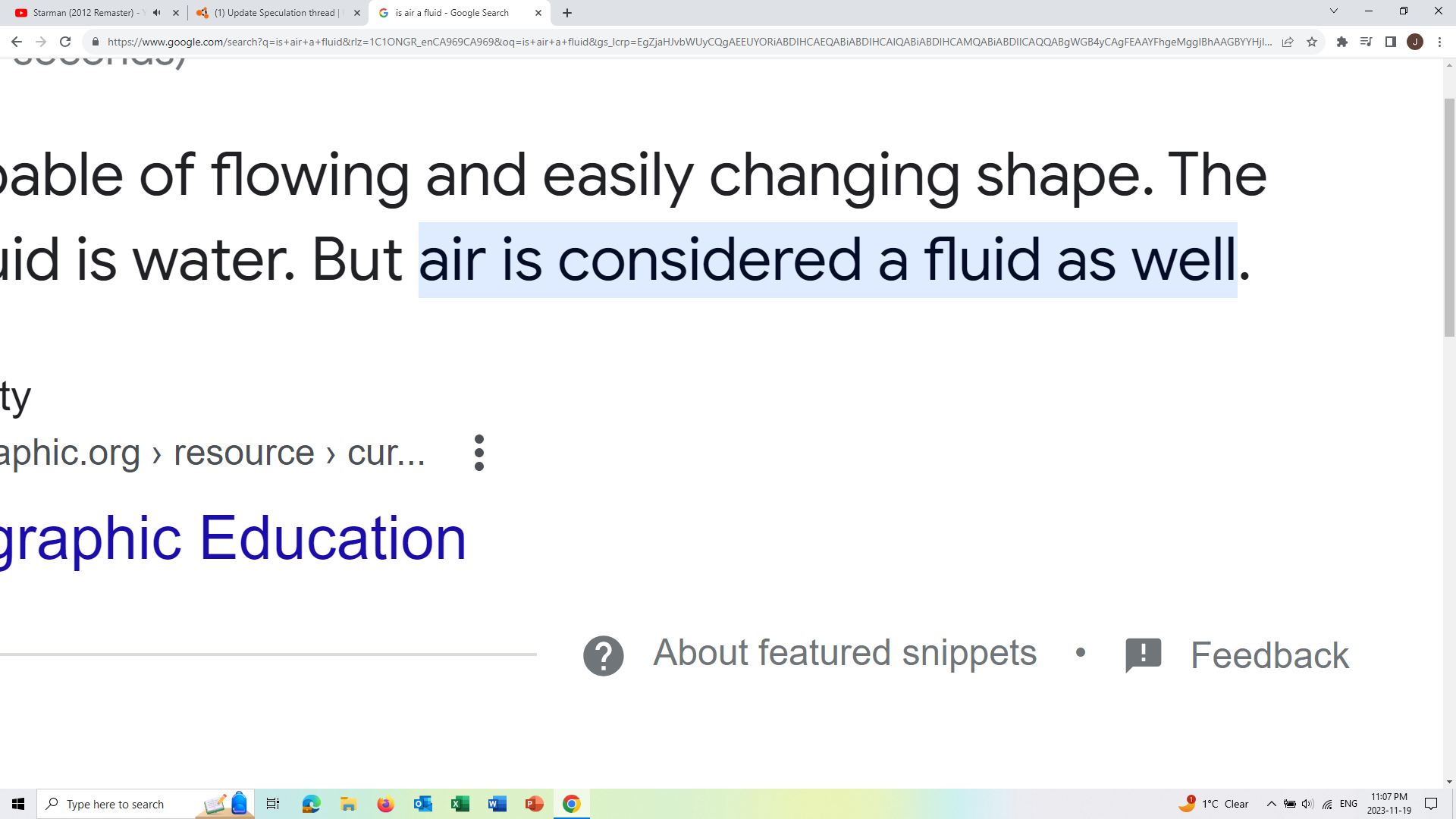Mute the Starman tab audio icon
Screen dimensions: 1456x819
click(x=157, y=13)
